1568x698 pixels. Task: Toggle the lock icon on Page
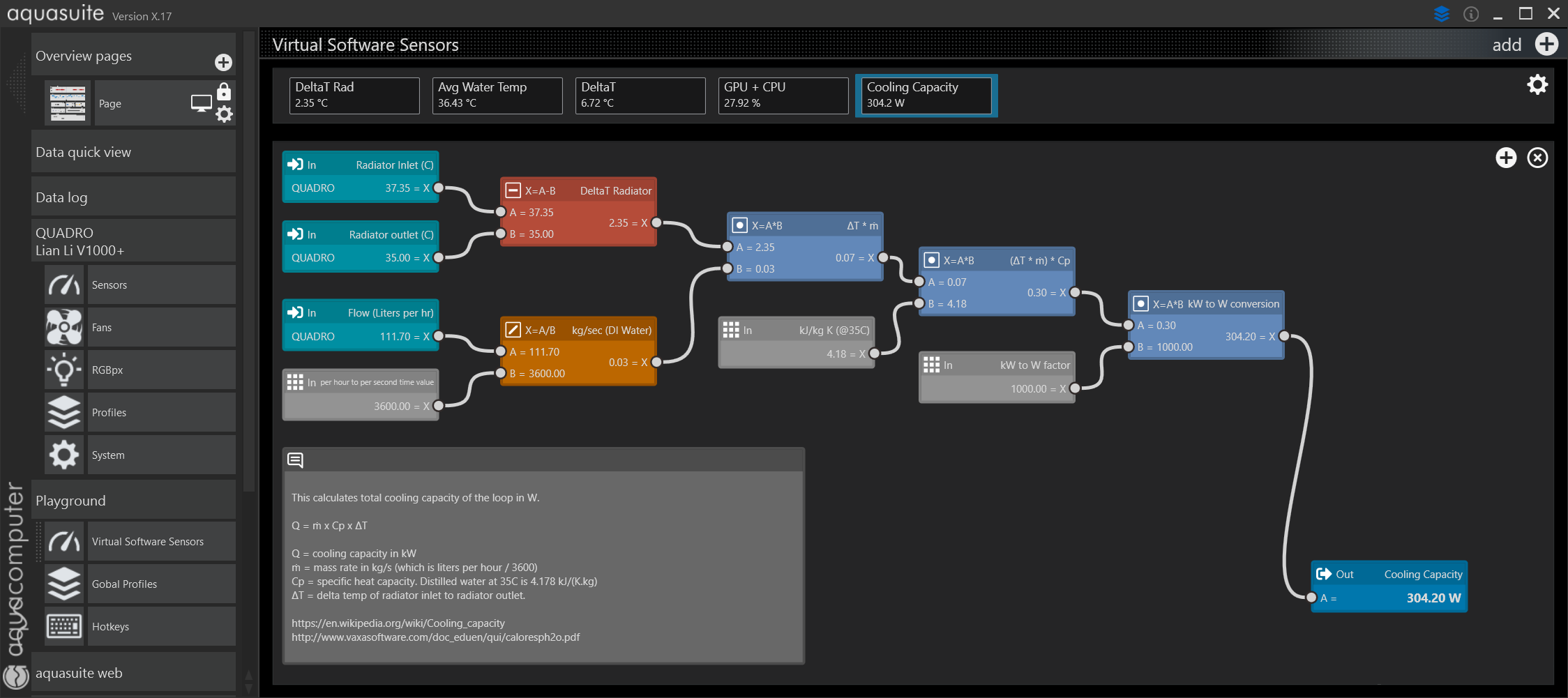224,92
